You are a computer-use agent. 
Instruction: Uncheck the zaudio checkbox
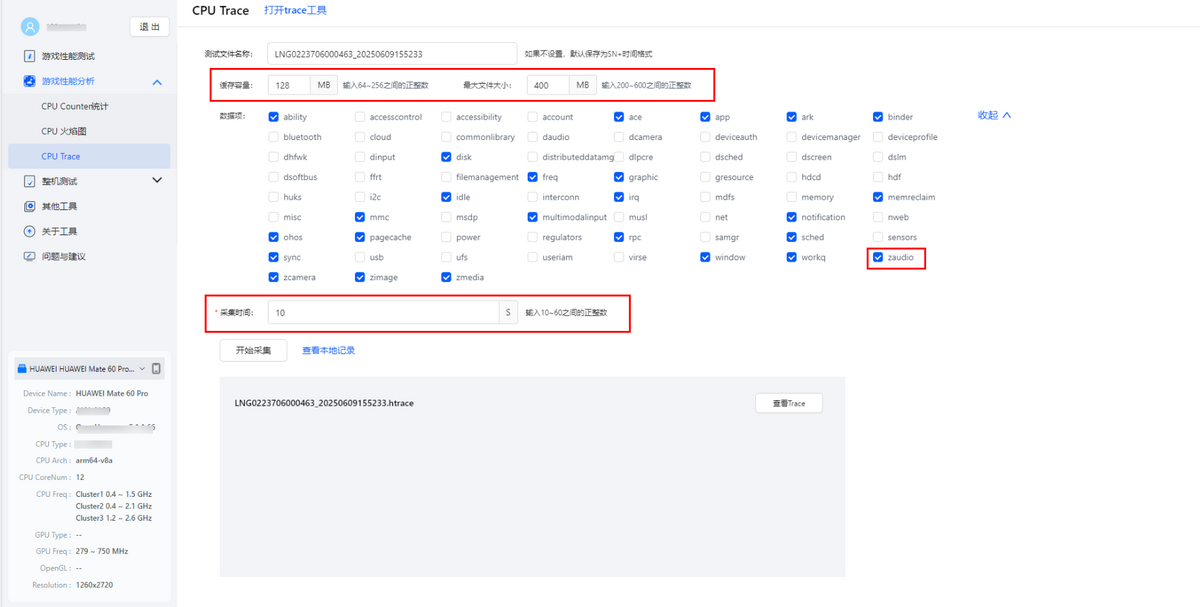(878, 257)
